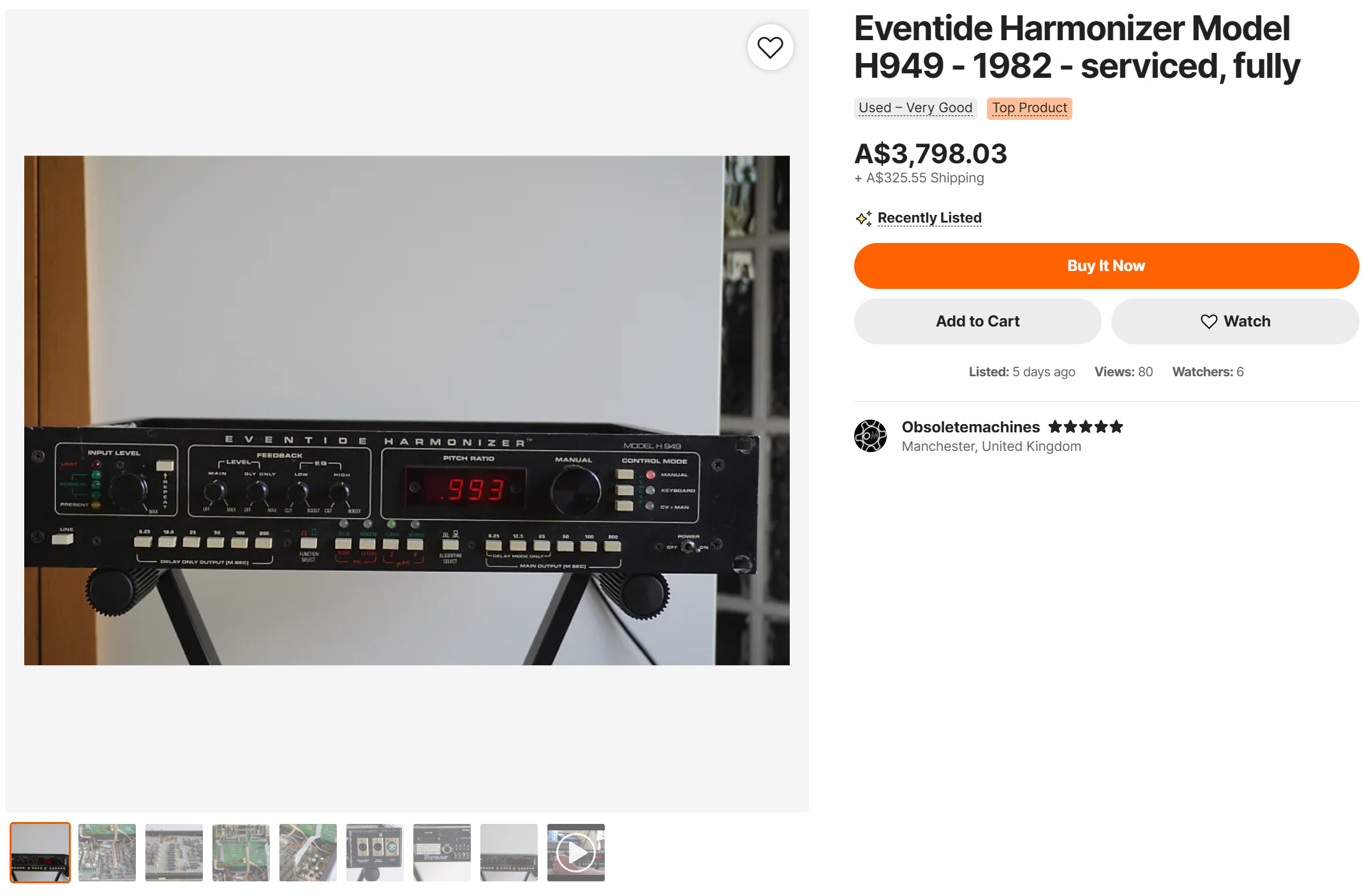The image size is (1369, 896).
Task: Toggle Watch on this listing
Action: pyautogui.click(x=1235, y=321)
